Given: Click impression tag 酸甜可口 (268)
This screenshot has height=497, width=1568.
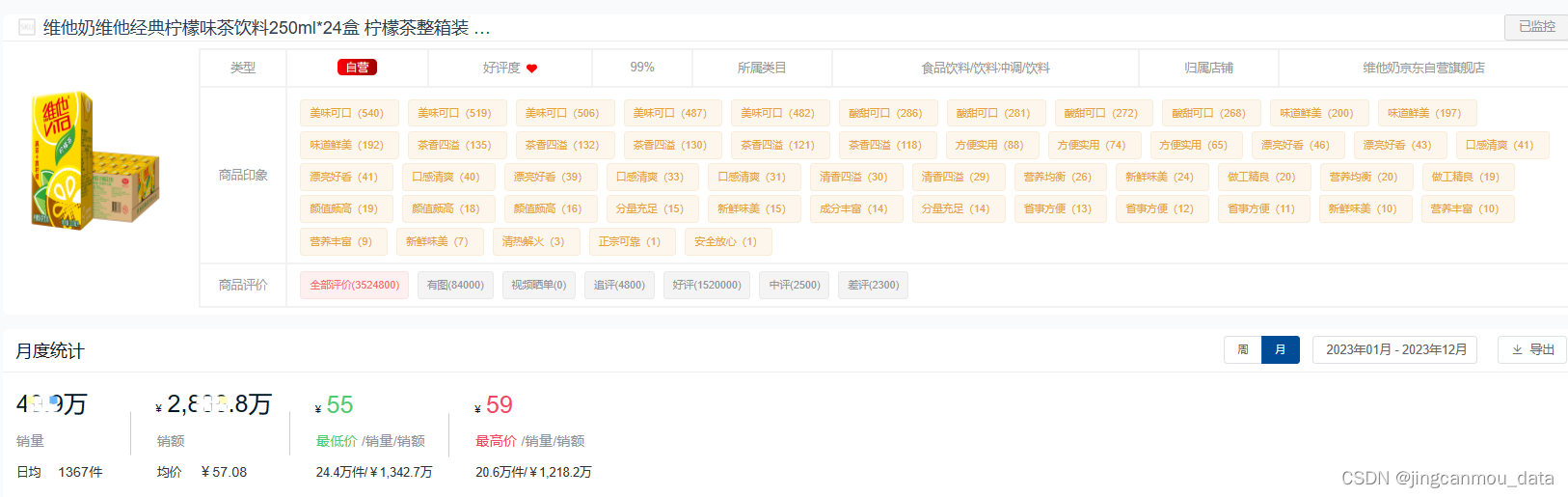Looking at the screenshot, I should 1211,113.
